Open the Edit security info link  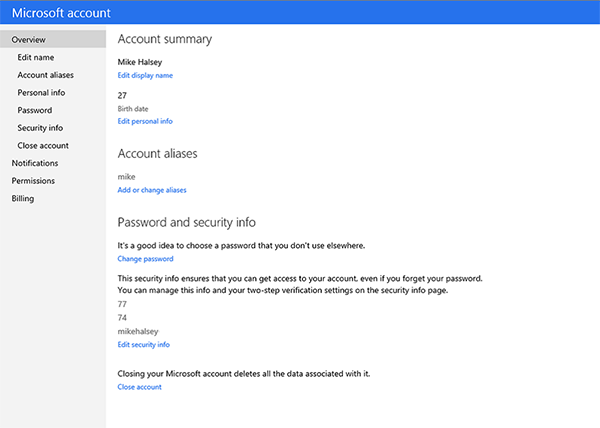[x=143, y=344]
